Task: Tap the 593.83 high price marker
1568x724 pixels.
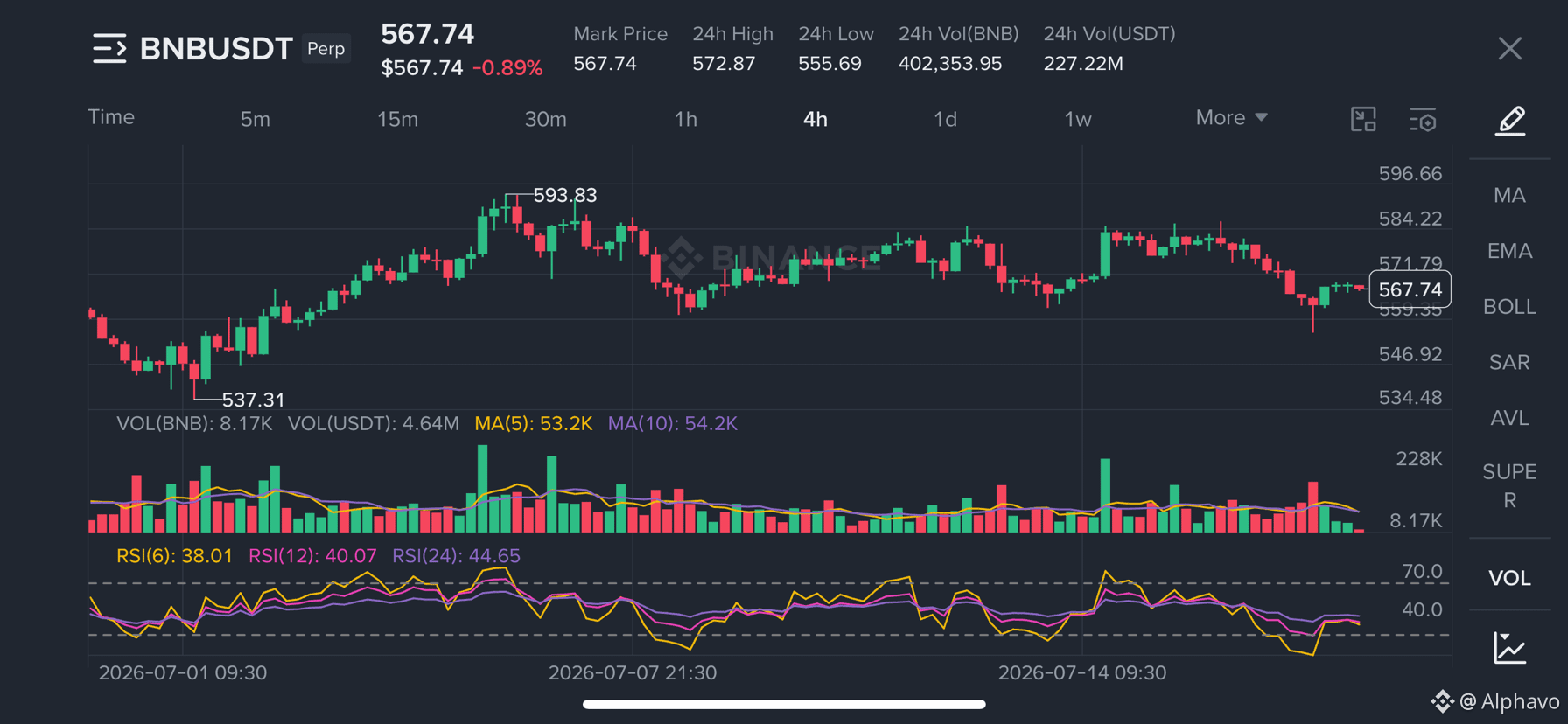Action: pos(565,195)
